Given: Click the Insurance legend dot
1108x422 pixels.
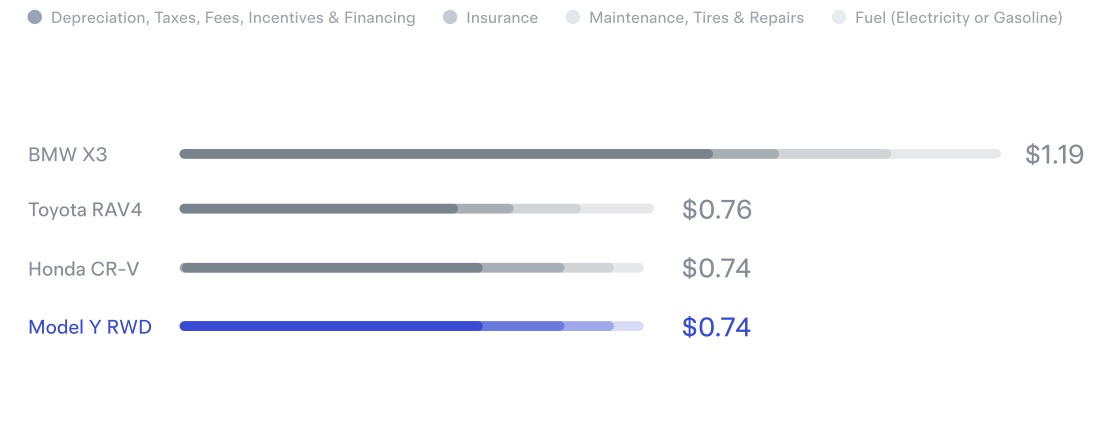Looking at the screenshot, I should click(x=450, y=18).
